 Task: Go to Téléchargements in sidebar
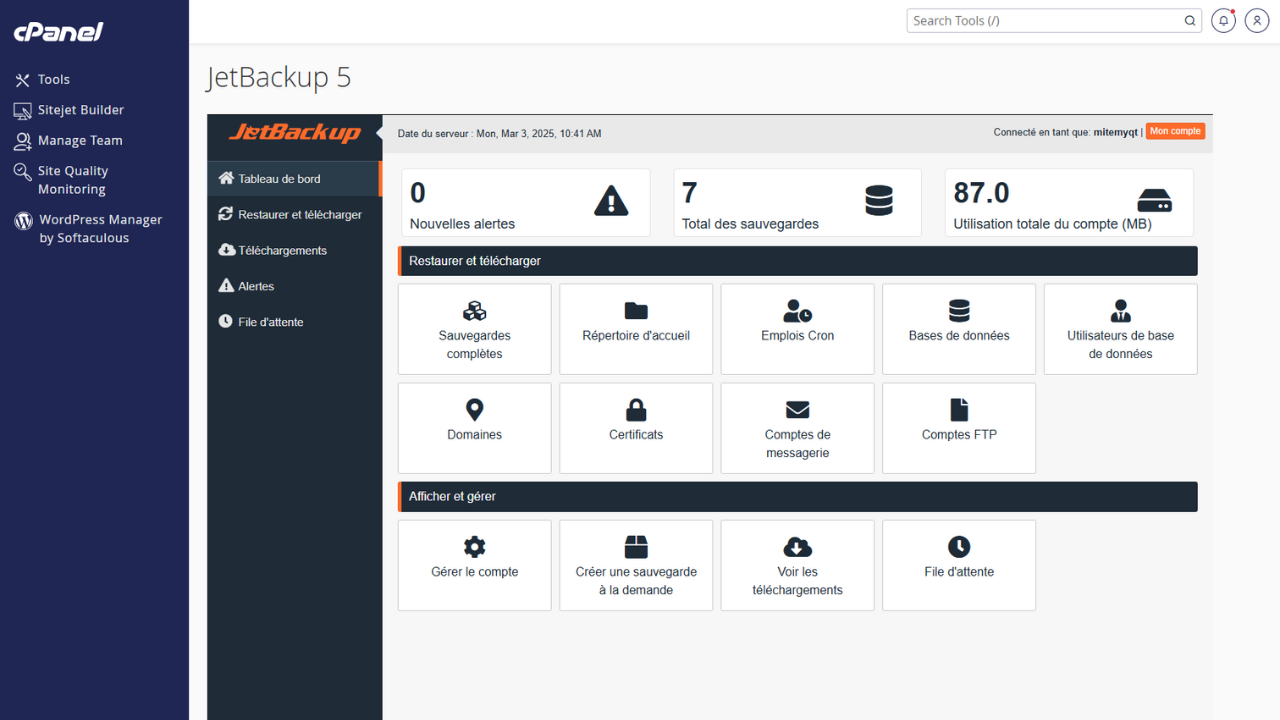point(294,251)
